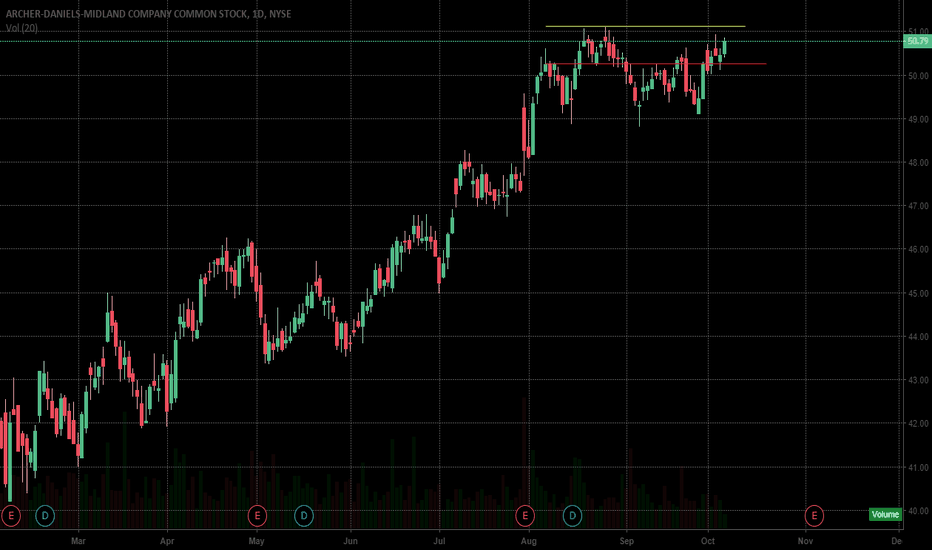Click the Jul label on time axis
This screenshot has height=550, width=932.
[439, 540]
